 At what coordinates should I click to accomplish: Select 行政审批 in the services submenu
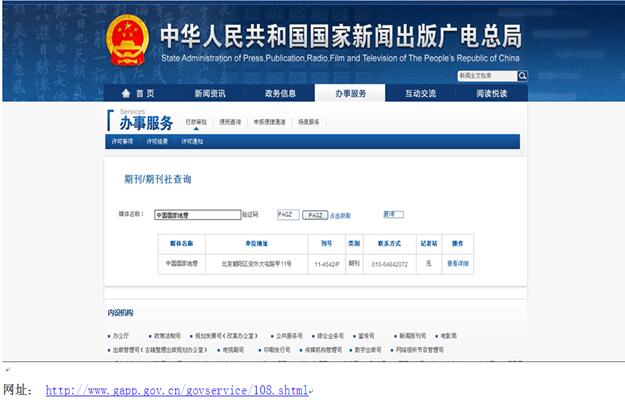(196, 122)
